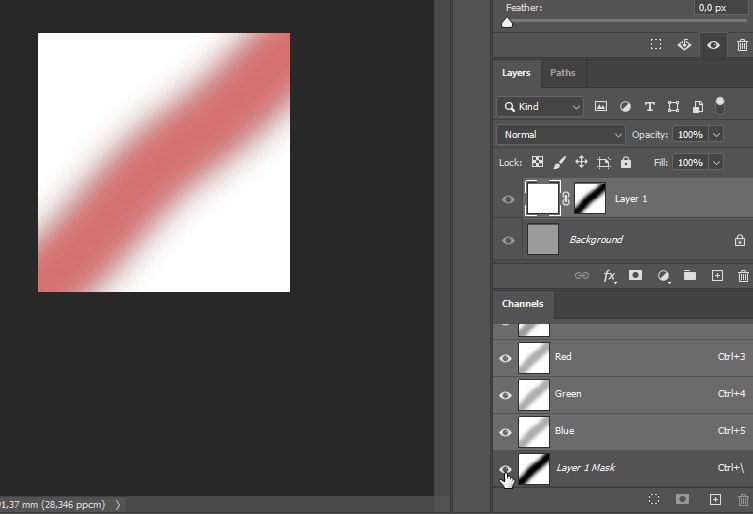Lock image pixels brush icon
753x514 pixels.
coord(559,162)
